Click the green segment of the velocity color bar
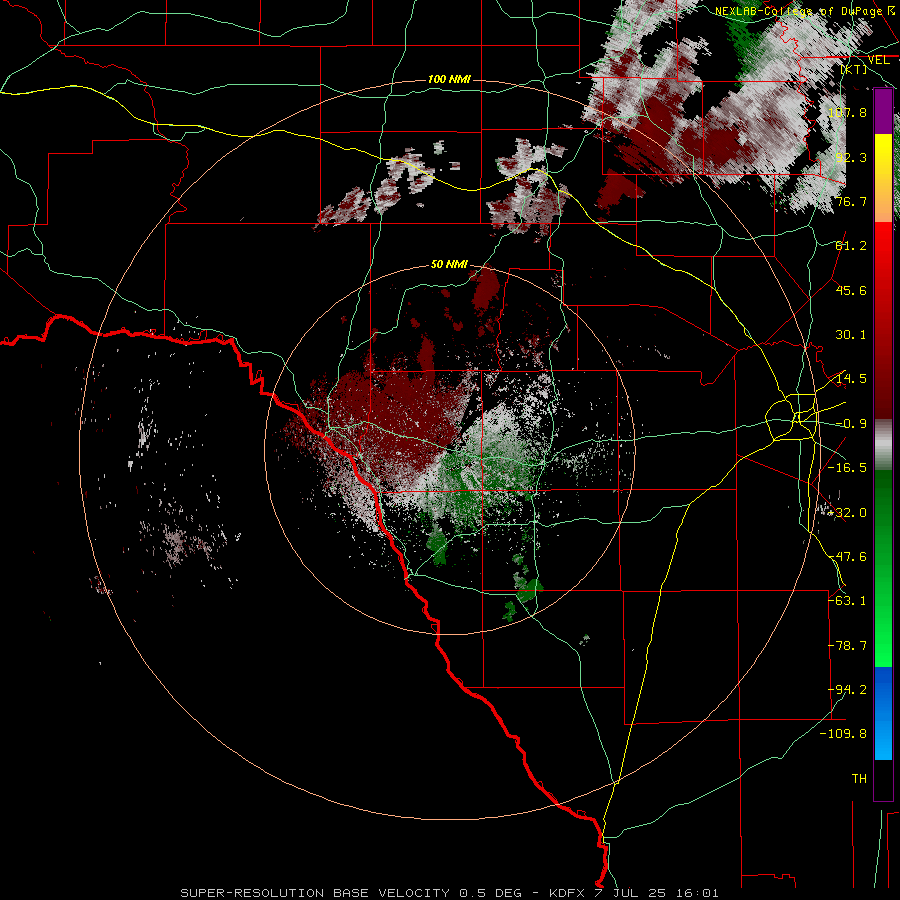 (x=883, y=568)
